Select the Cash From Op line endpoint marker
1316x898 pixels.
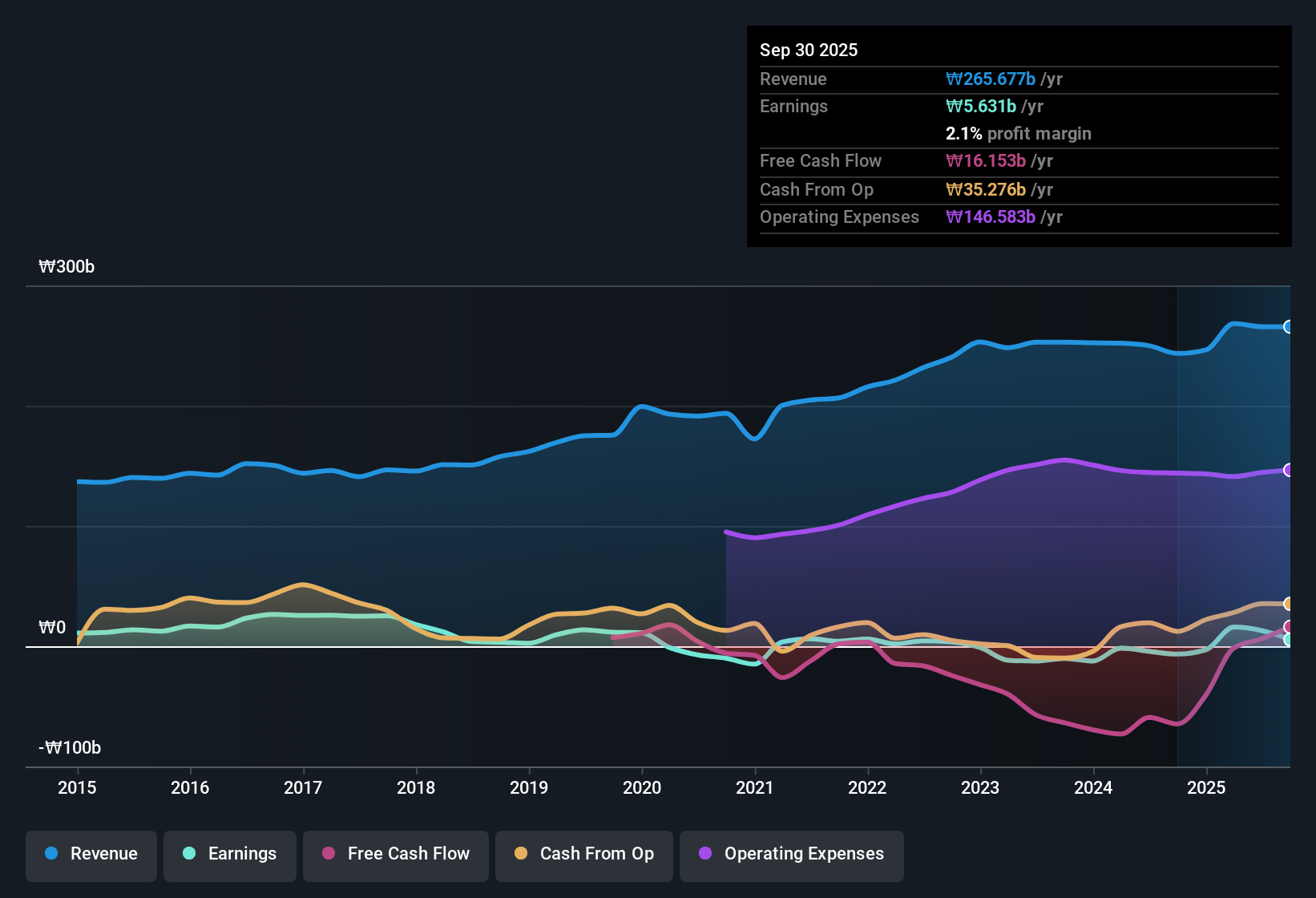click(1288, 603)
